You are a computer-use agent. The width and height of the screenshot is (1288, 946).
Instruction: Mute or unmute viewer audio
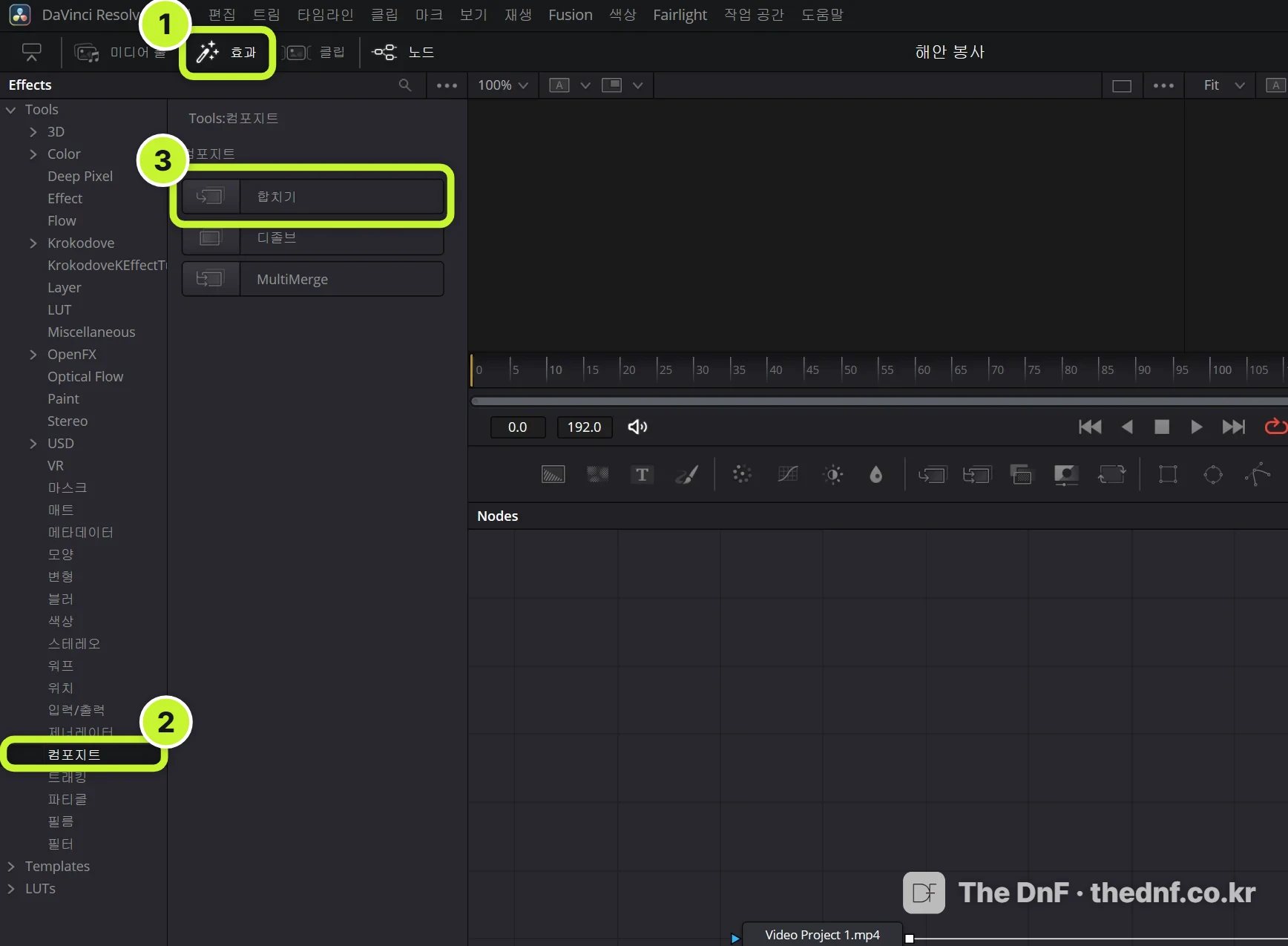(637, 427)
